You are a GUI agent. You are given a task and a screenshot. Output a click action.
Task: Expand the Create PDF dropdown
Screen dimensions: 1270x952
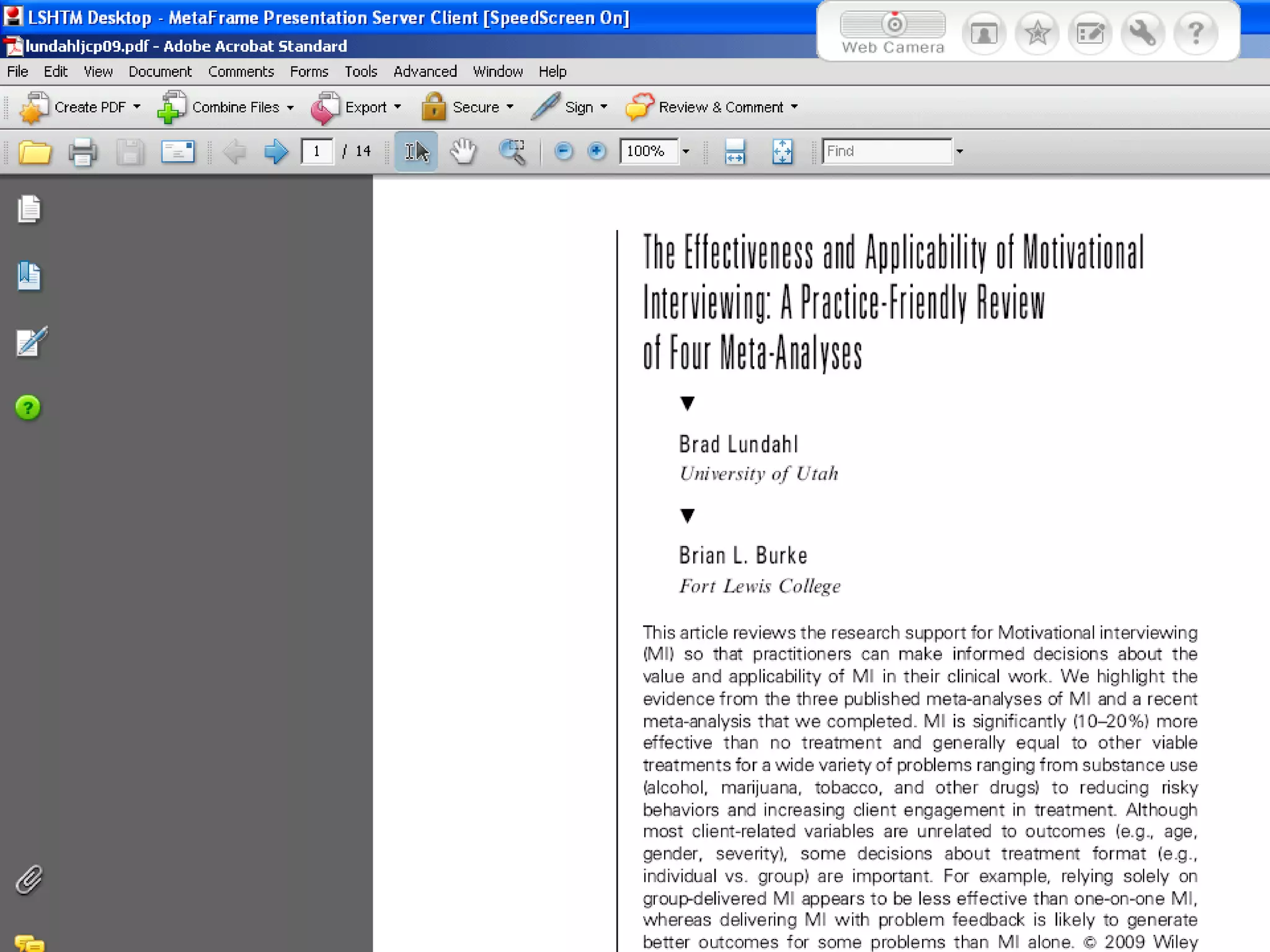pos(137,107)
